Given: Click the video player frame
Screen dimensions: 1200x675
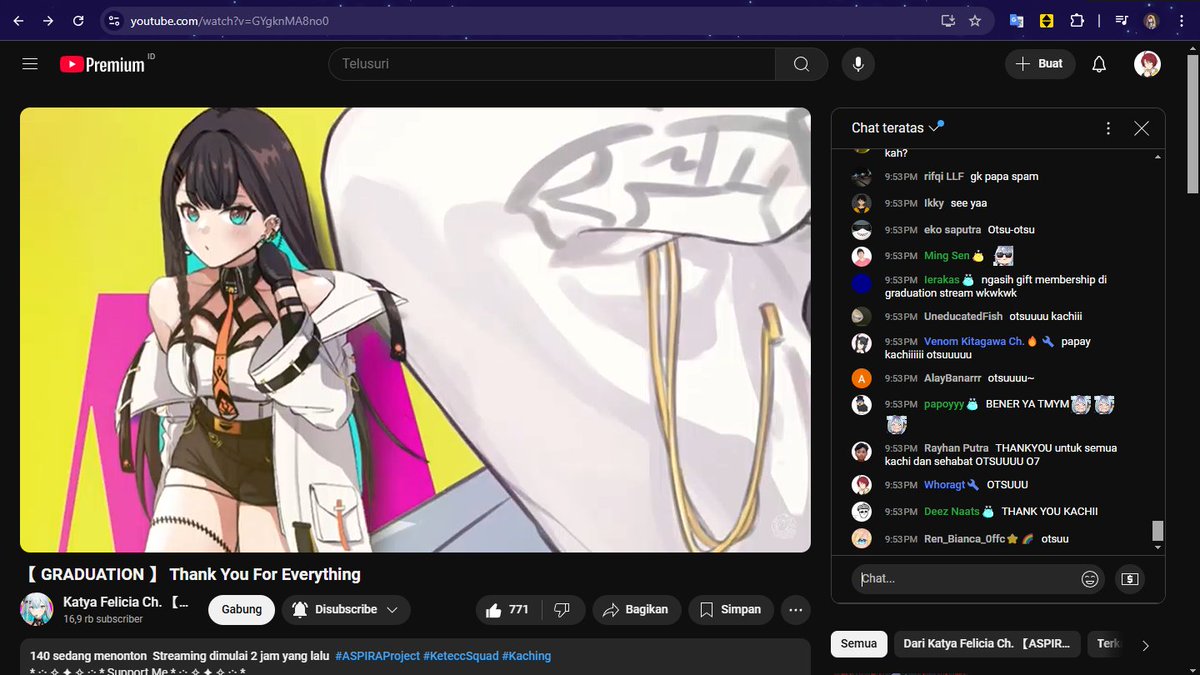Looking at the screenshot, I should coord(415,330).
